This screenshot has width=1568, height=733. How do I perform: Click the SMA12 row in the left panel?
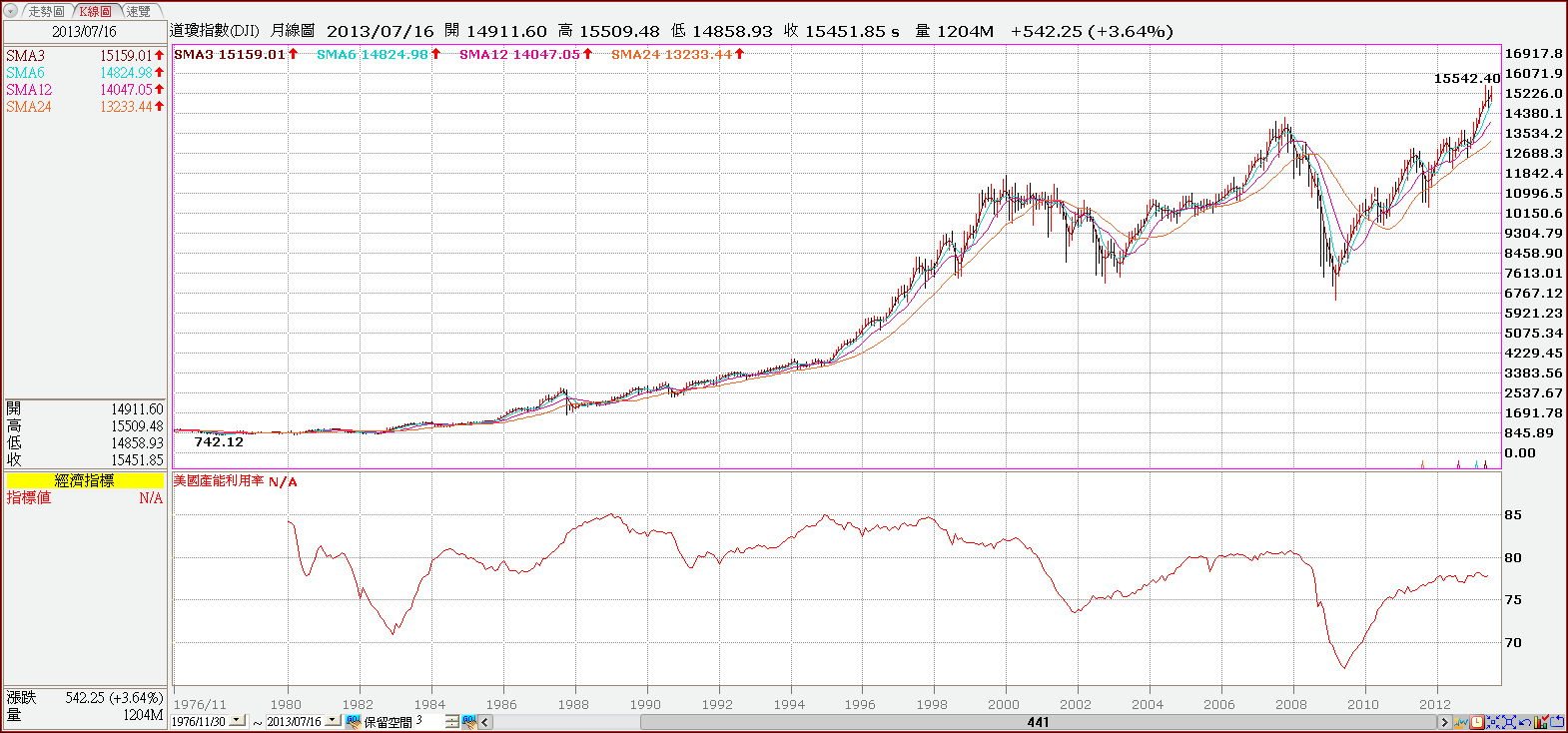click(85, 90)
